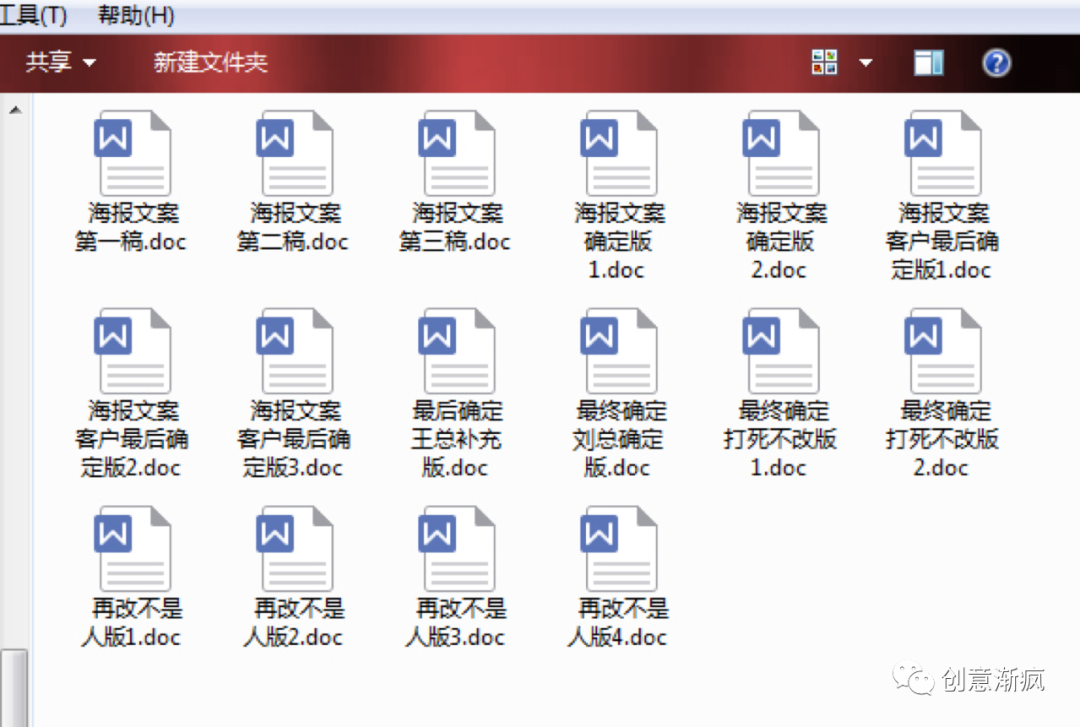Click the 新建文件夹 button

(x=210, y=63)
